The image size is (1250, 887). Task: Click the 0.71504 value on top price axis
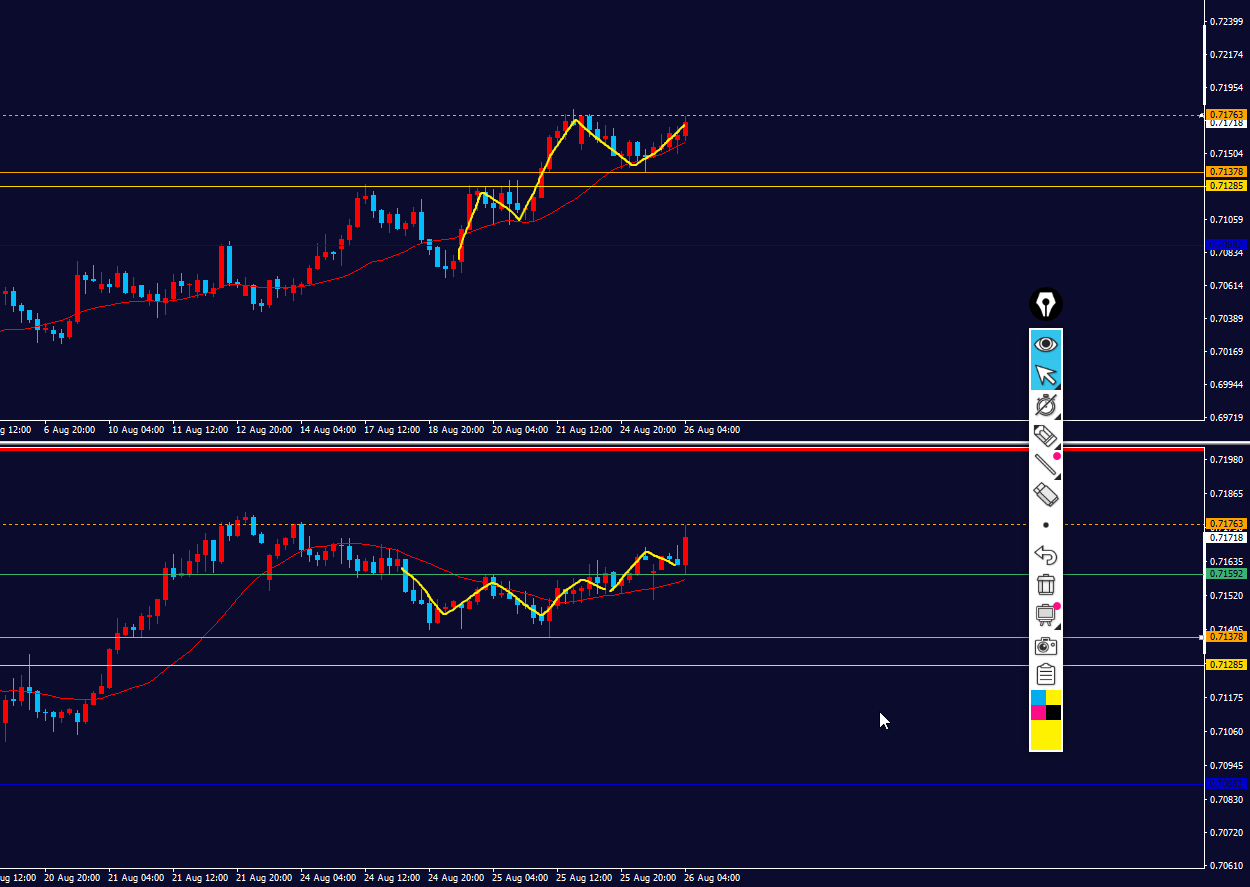1226,154
